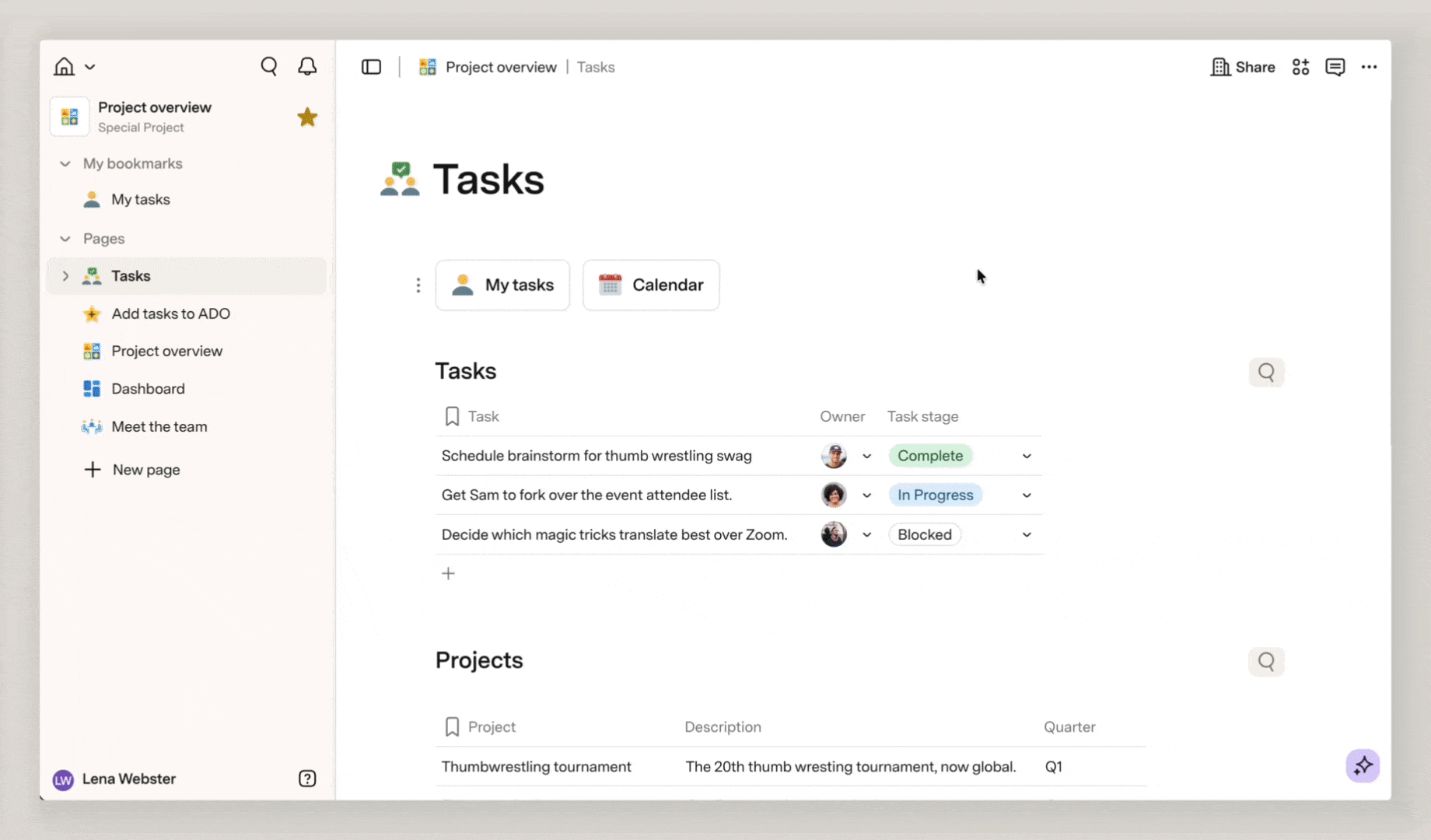Collapse the My bookmarks section

[65, 163]
